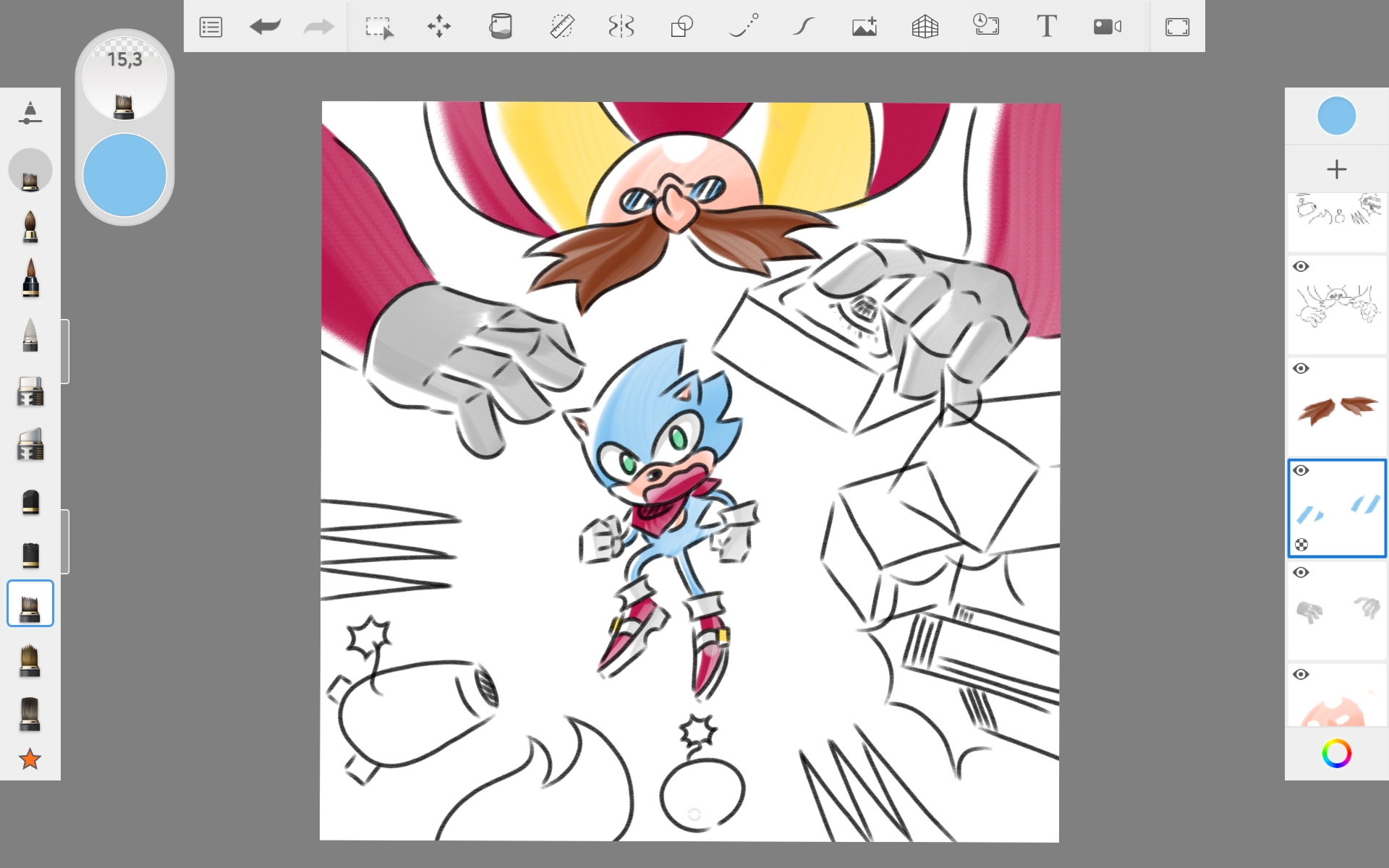Select the flood fill bucket tool

tap(500, 27)
